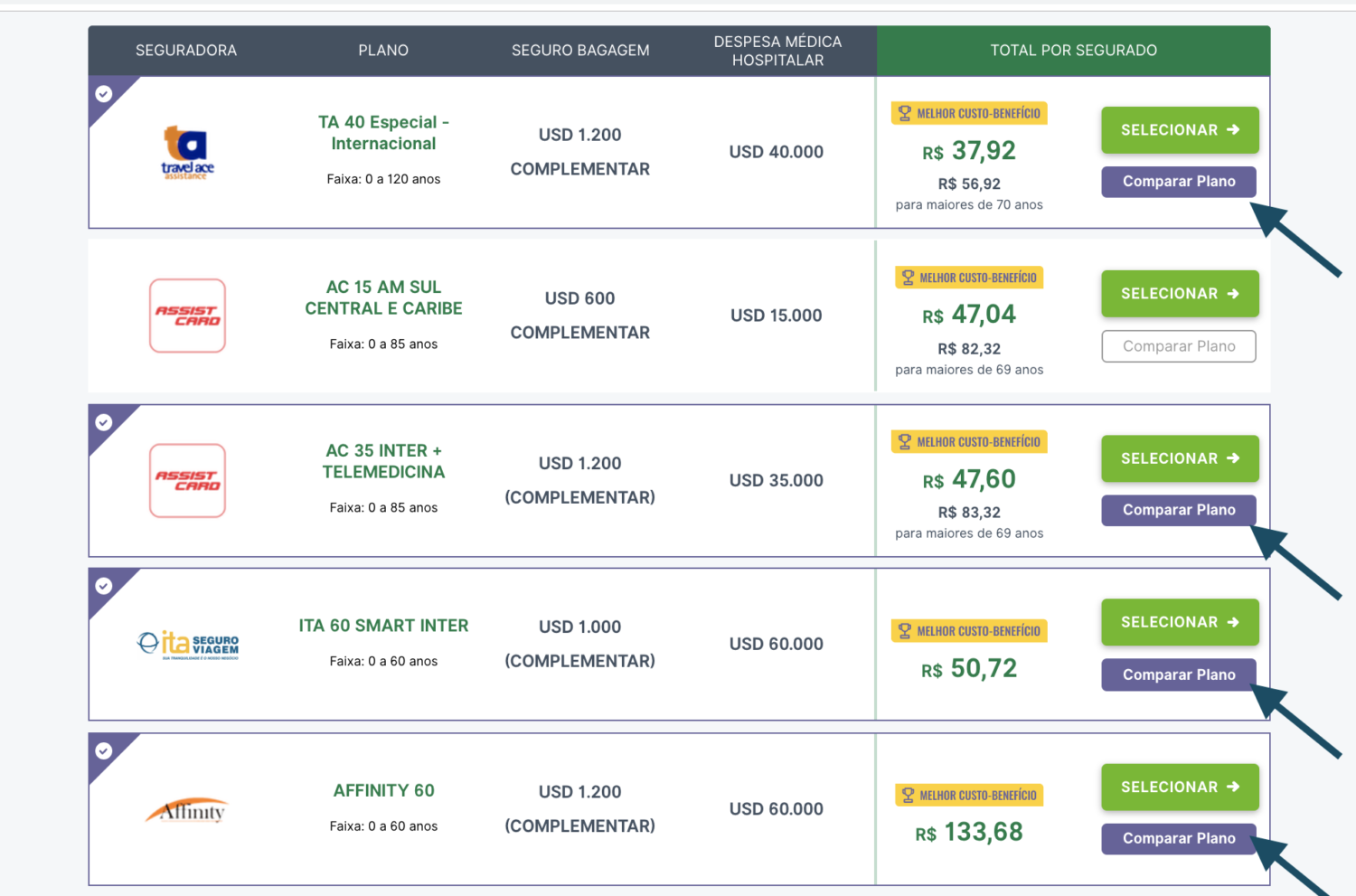Open the AFFINITY 60 plan title
Image resolution: width=1356 pixels, height=896 pixels.
click(383, 791)
